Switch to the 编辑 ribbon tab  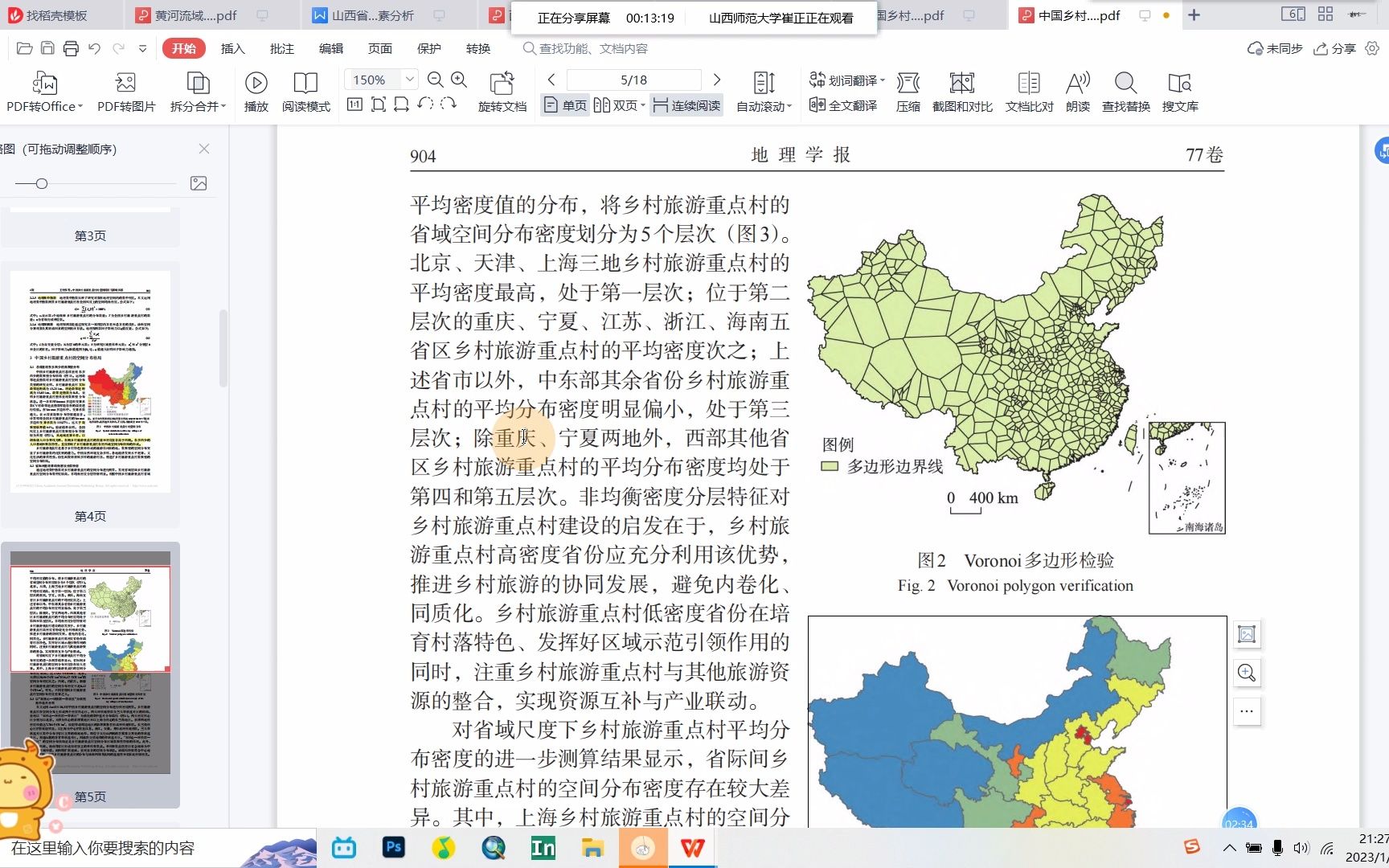331,48
